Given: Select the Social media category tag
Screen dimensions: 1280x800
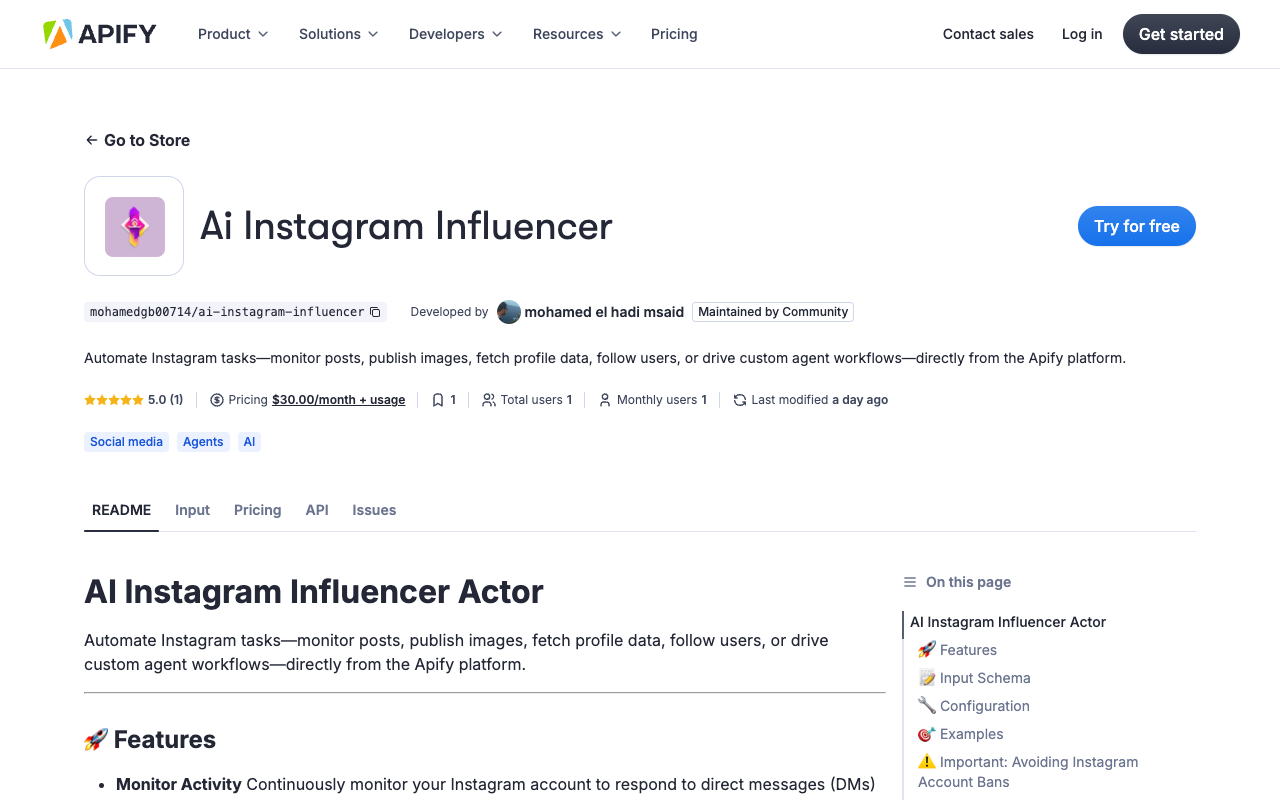Looking at the screenshot, I should (x=126, y=442).
